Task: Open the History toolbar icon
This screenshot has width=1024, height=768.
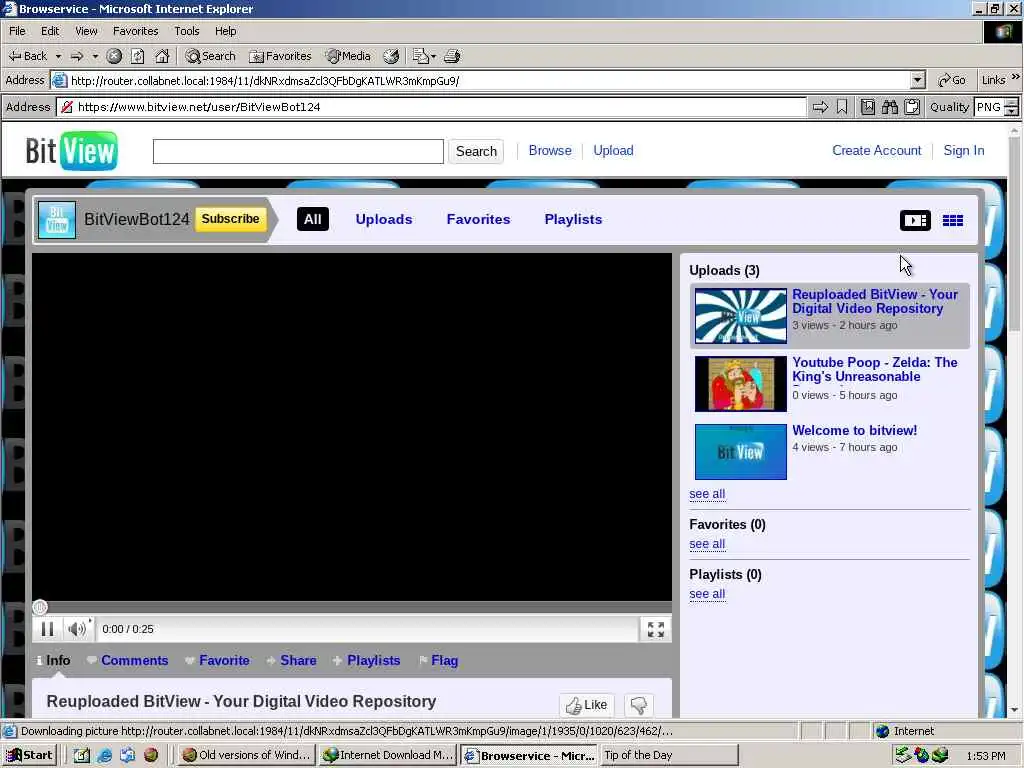Action: (x=391, y=56)
